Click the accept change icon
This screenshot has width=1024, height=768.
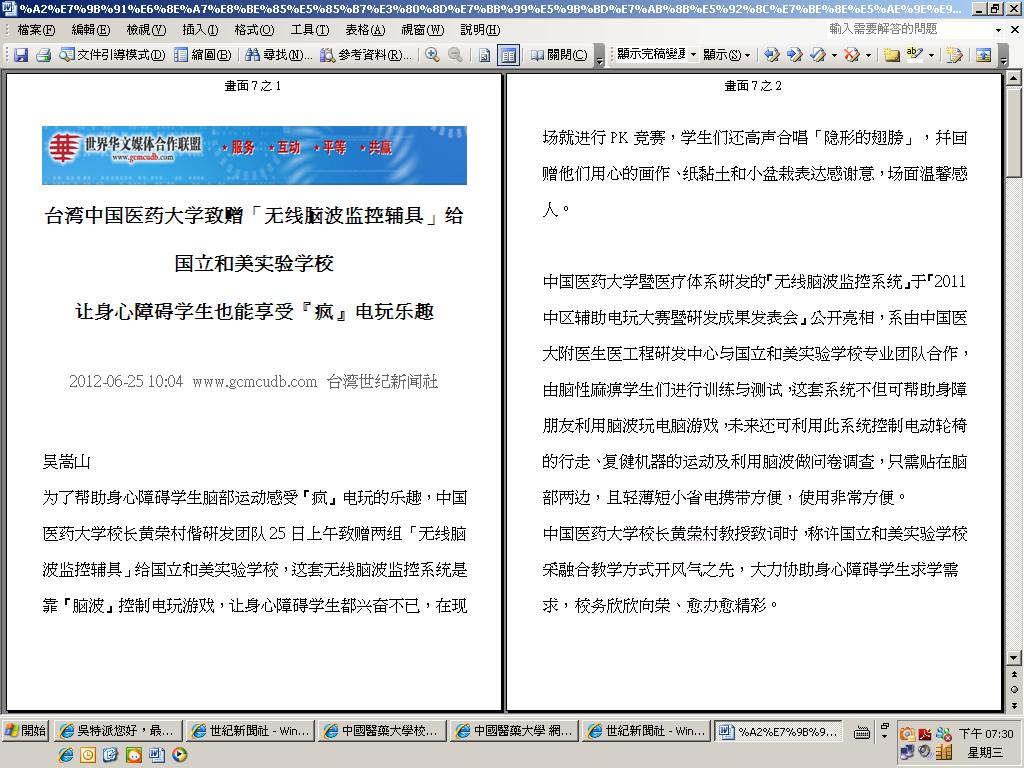point(818,55)
